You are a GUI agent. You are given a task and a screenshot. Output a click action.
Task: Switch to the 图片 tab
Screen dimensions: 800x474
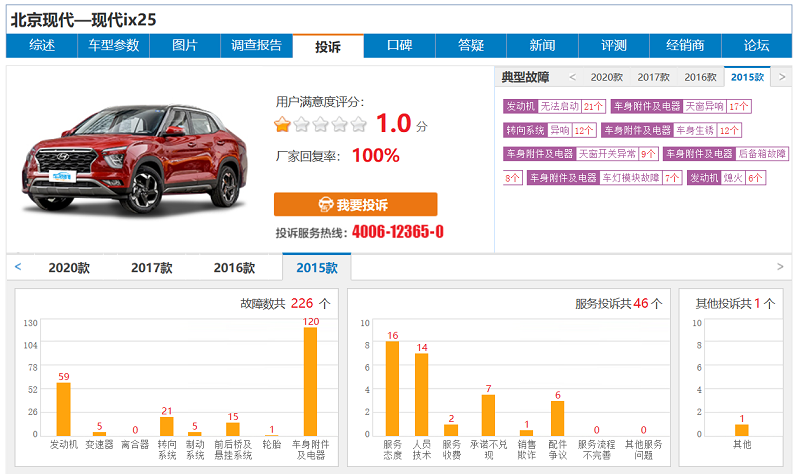pyautogui.click(x=185, y=46)
